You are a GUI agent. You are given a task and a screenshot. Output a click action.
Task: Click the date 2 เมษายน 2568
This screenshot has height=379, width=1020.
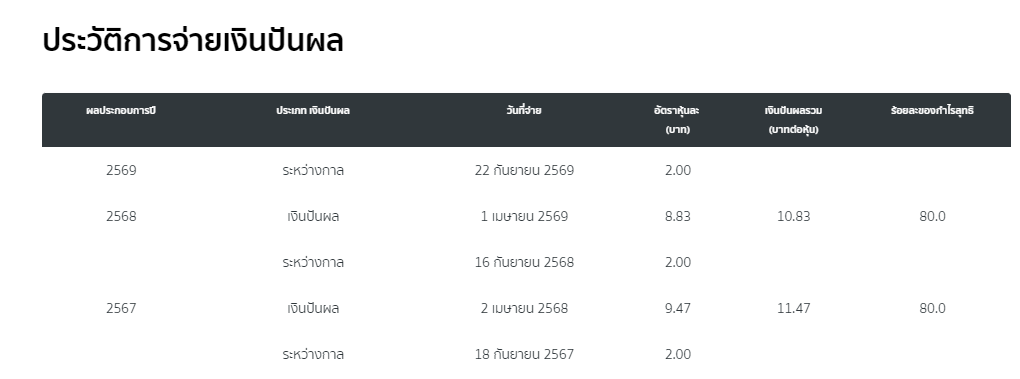tap(524, 308)
